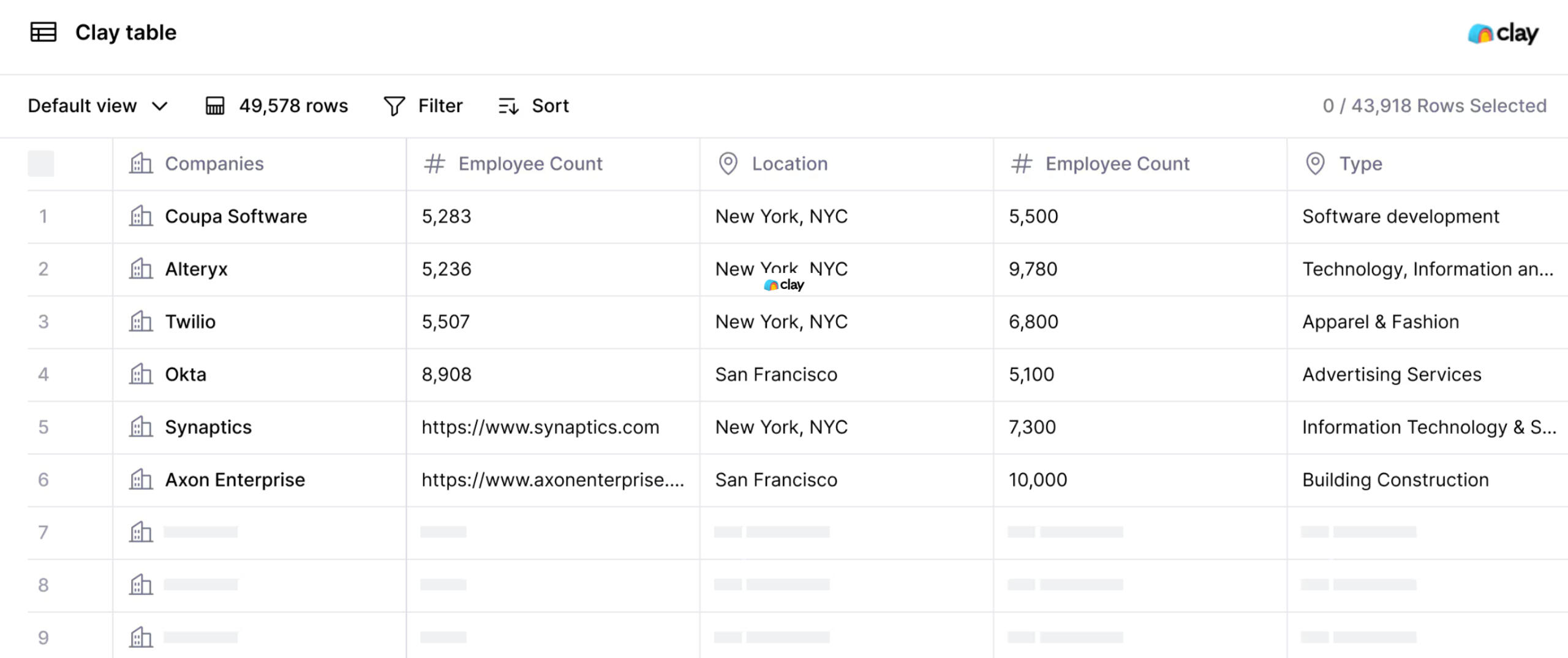Select the Twilio company name cell
Screen dimensions: 1568x658
(x=190, y=321)
